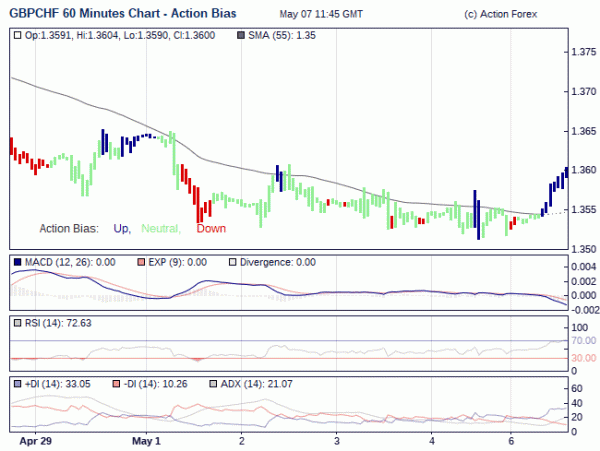The width and height of the screenshot is (600, 451).
Task: Click the 30.00 RSI oversold level label
Action: (584, 358)
